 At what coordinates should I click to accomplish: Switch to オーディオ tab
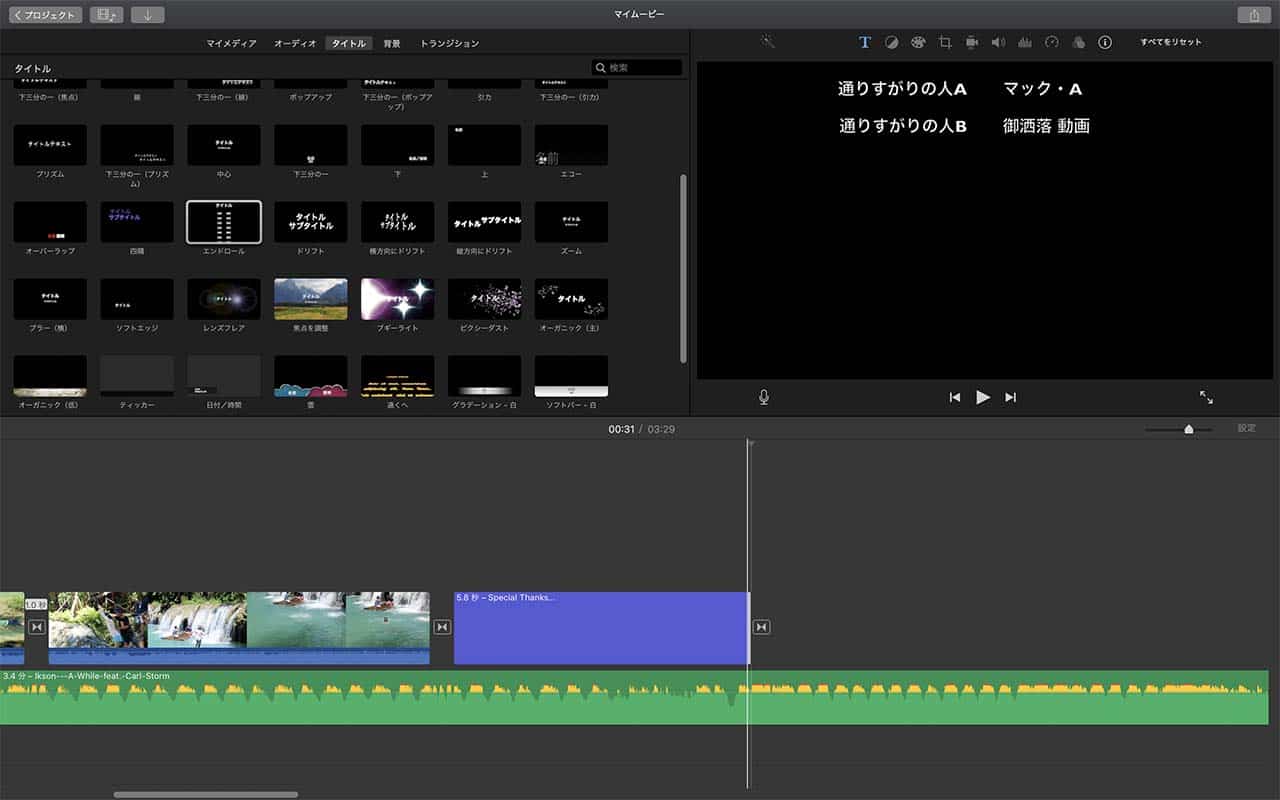click(x=295, y=43)
